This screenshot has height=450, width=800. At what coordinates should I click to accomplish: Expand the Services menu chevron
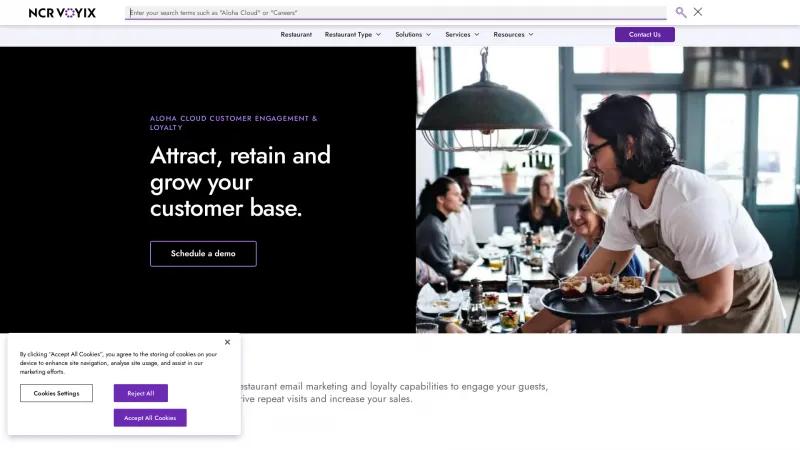point(477,35)
